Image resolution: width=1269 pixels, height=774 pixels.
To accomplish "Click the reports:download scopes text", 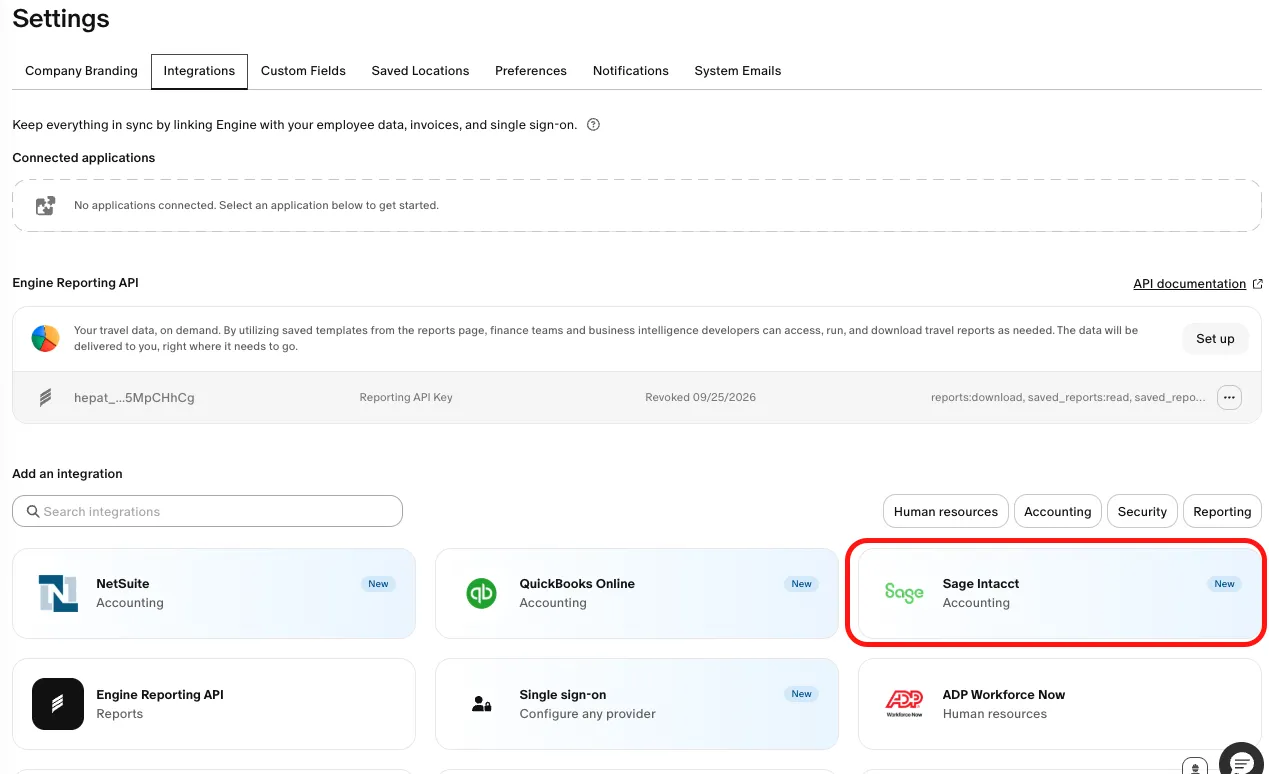I will point(1068,397).
